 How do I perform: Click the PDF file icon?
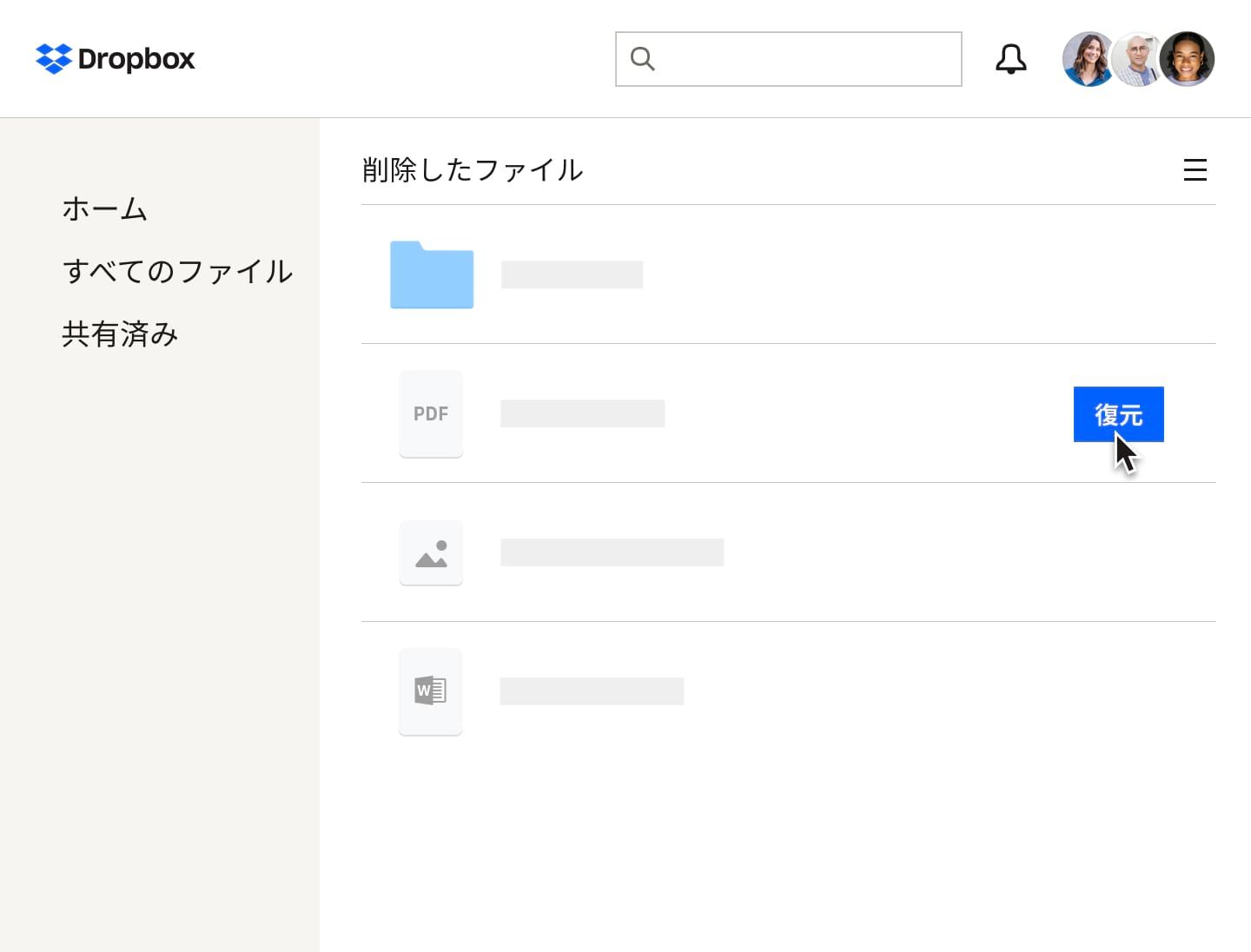tap(431, 413)
